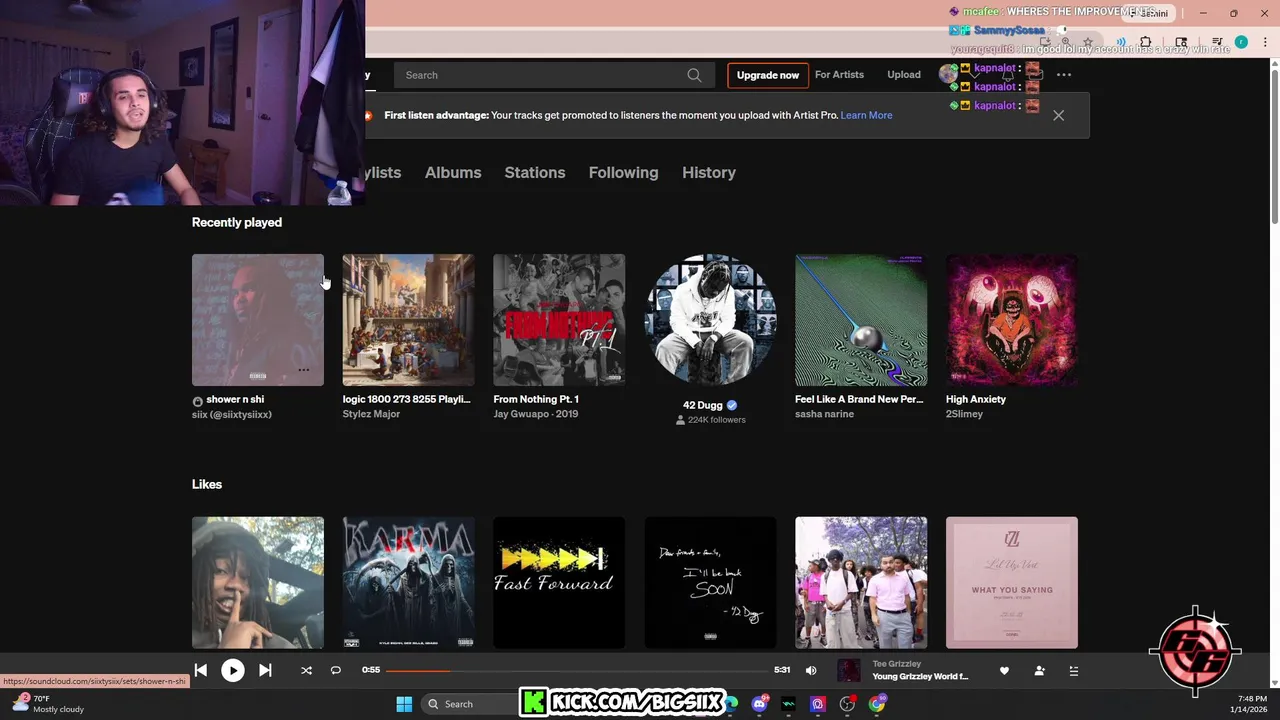Toggle follow for the current track's artist
The width and height of the screenshot is (1280, 720).
coord(1039,671)
